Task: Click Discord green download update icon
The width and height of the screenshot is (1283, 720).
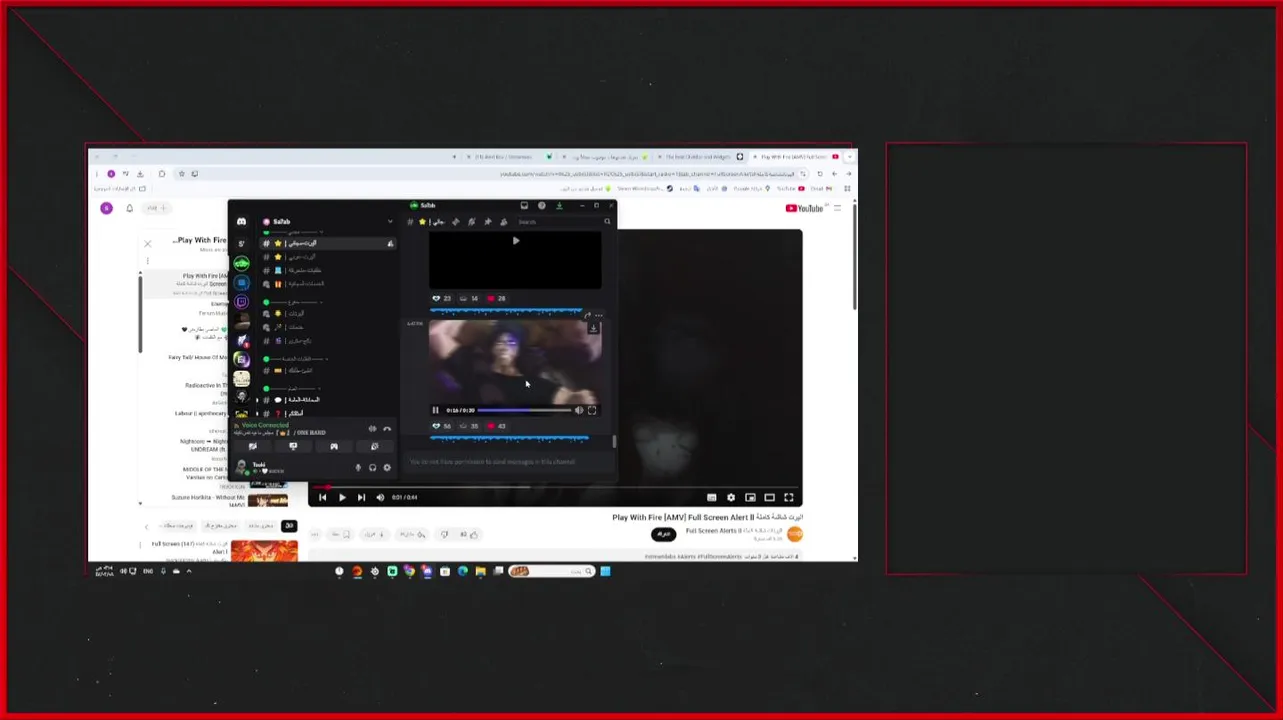Action: pos(559,206)
